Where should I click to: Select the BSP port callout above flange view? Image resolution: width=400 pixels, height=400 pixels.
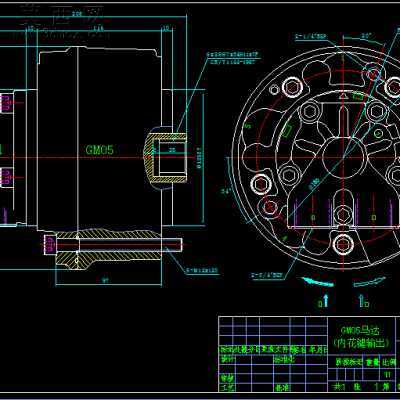(x=310, y=36)
